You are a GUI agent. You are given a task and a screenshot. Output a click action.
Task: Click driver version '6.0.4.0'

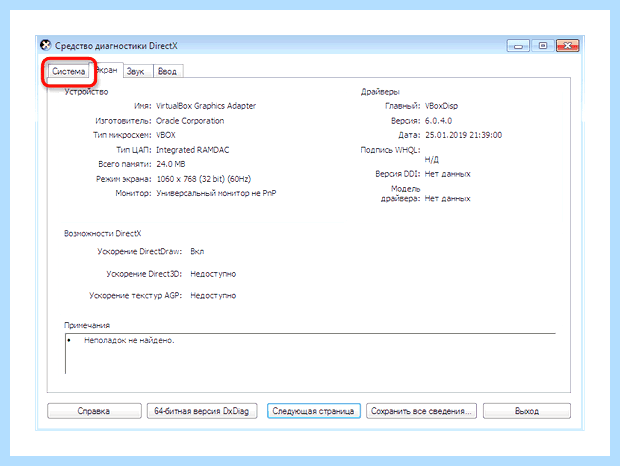pyautogui.click(x=438, y=121)
